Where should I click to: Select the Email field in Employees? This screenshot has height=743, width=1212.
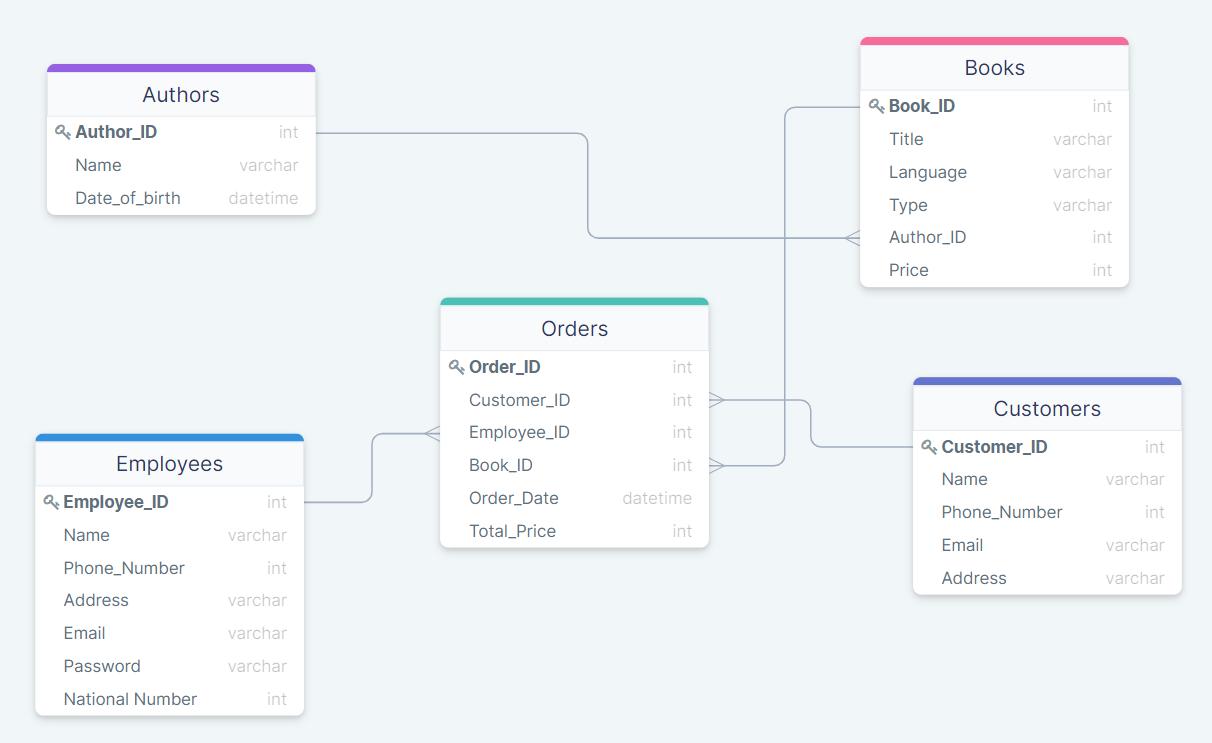(169, 633)
